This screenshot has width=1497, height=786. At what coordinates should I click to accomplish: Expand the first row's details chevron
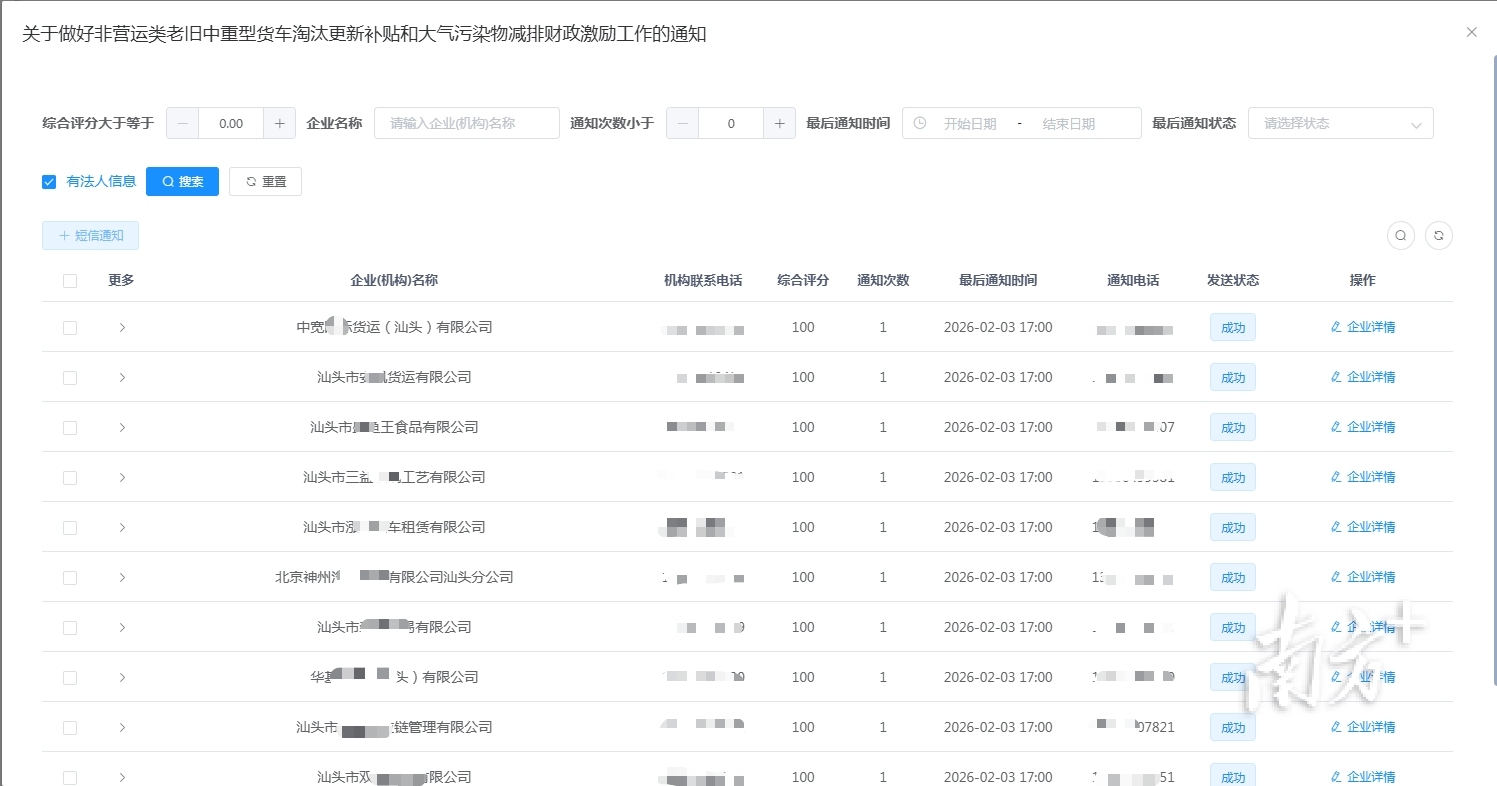click(122, 327)
